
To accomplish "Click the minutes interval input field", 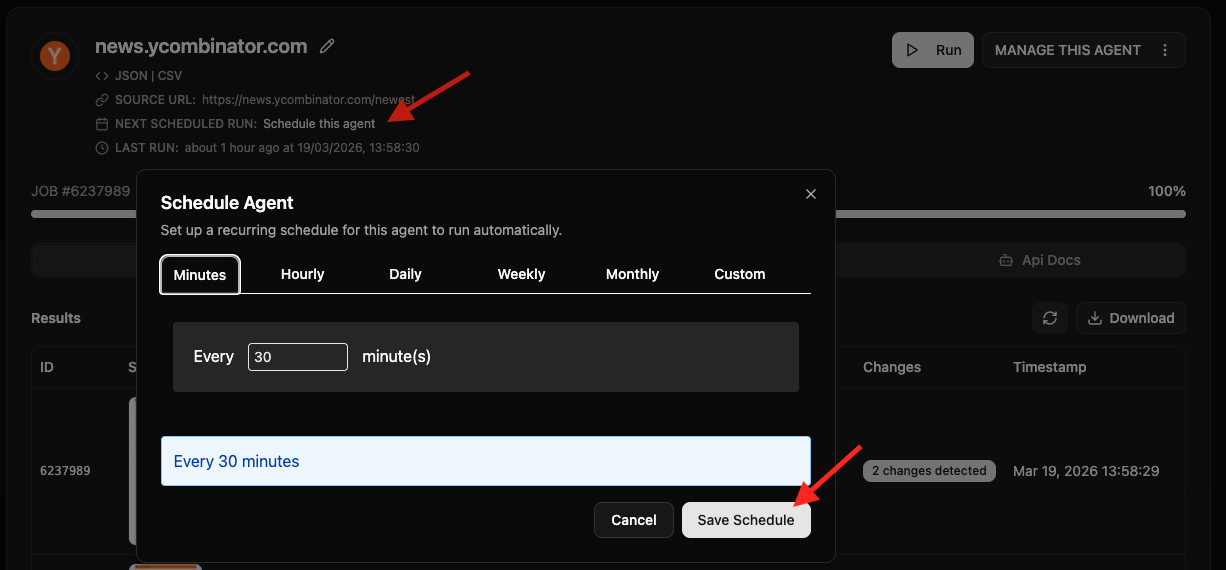I will point(297,357).
